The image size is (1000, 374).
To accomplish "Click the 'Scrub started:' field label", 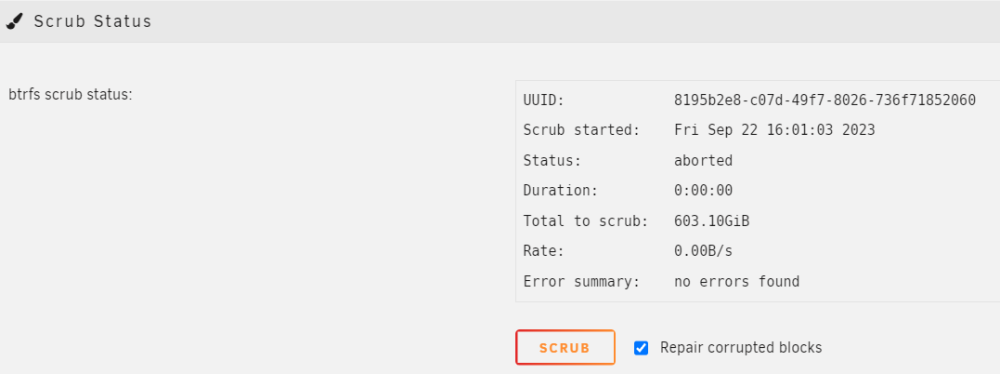I will [581, 130].
